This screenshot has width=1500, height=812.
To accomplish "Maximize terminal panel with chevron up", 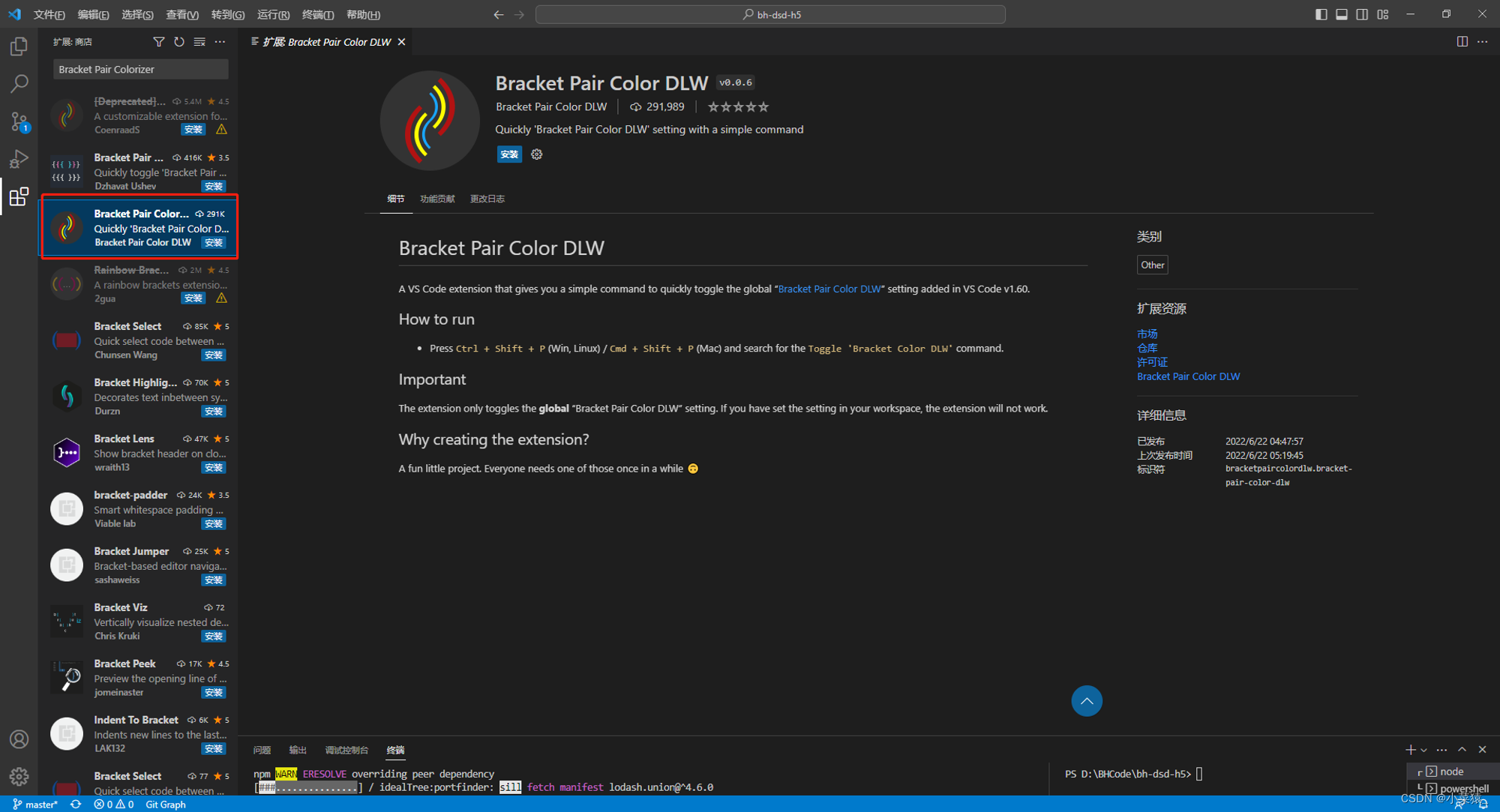I will click(1462, 750).
